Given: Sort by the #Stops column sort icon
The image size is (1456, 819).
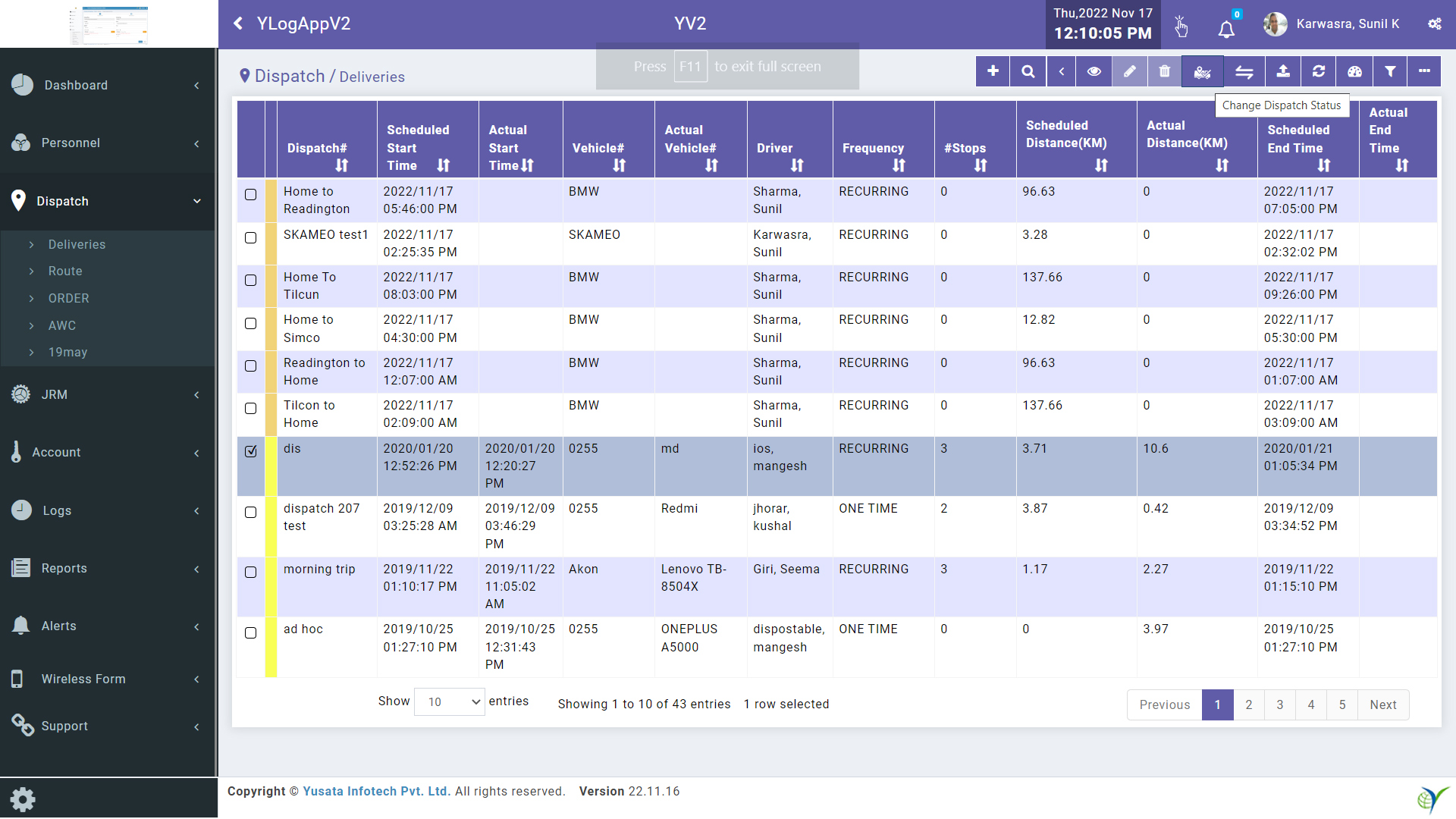Looking at the screenshot, I should (981, 165).
